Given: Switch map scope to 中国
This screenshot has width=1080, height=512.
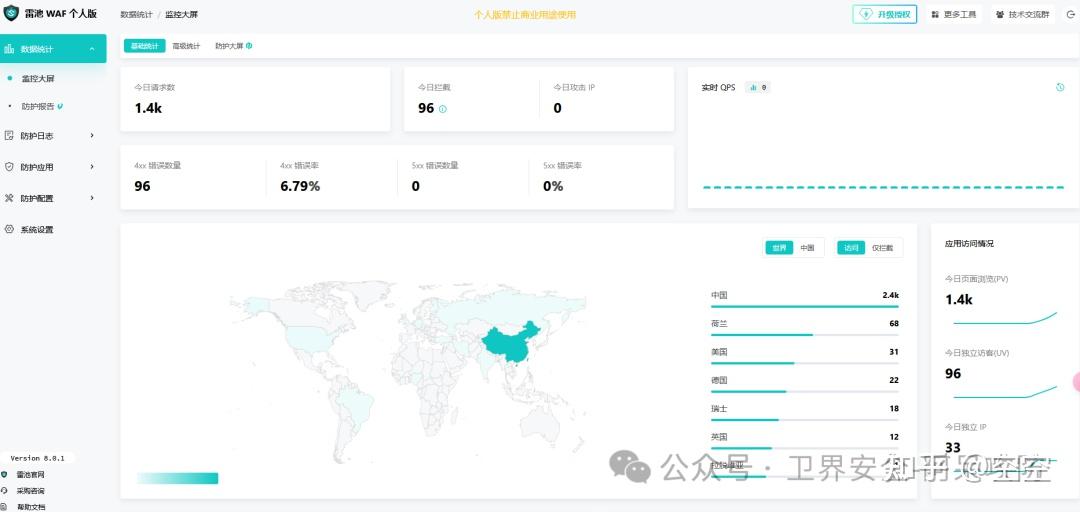Looking at the screenshot, I should [807, 248].
